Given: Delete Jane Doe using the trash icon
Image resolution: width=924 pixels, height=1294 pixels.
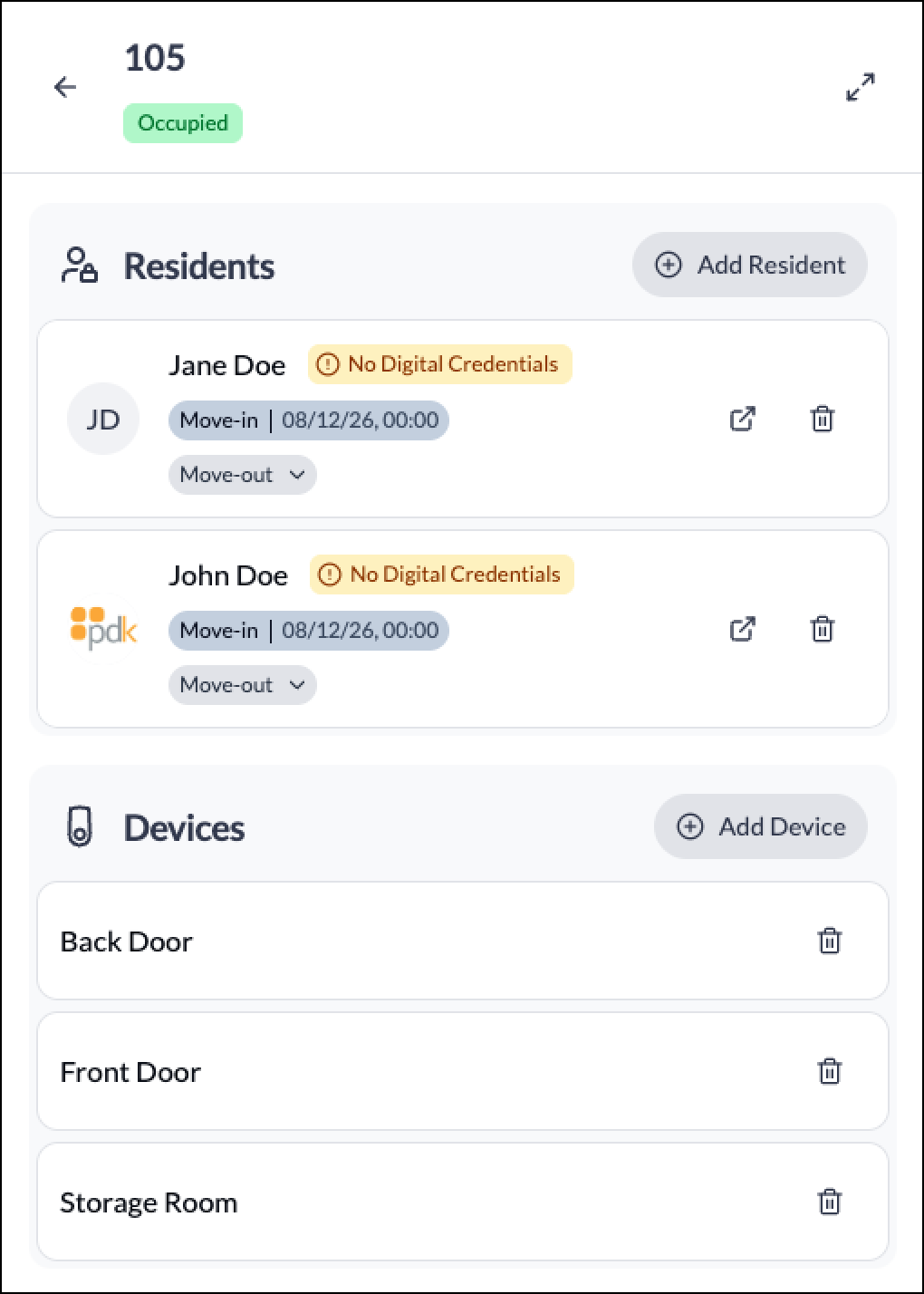Looking at the screenshot, I should [x=823, y=419].
